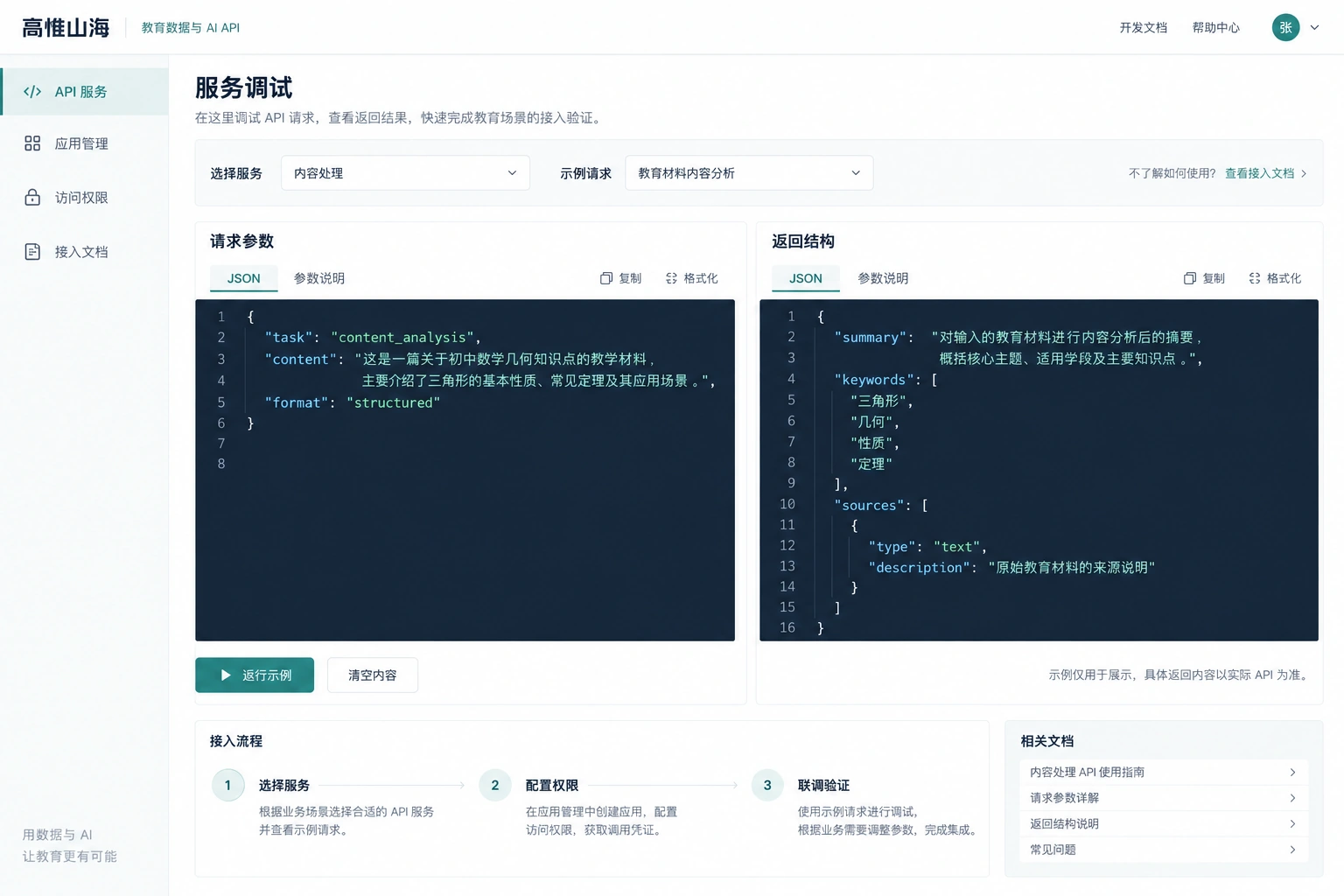Open API 服务 code icon in sidebar
Screen dimensions: 1344x896
point(32,92)
